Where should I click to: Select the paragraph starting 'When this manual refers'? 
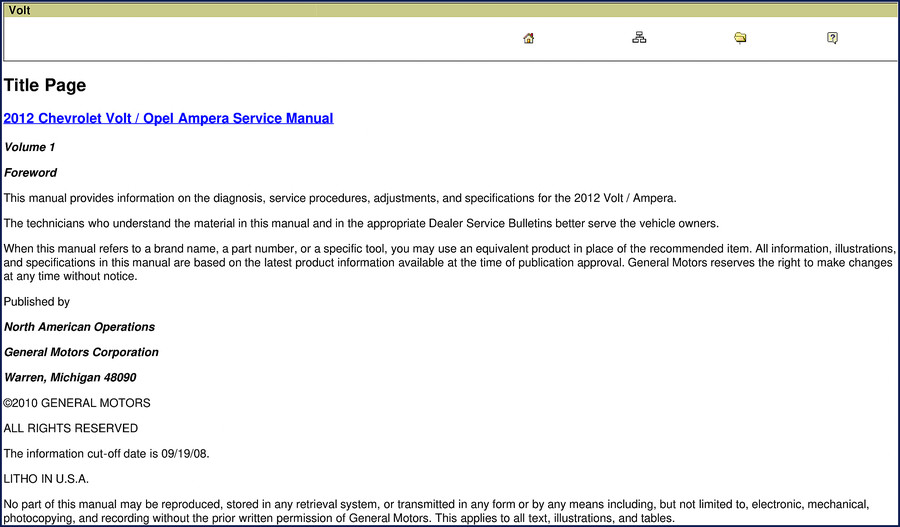coord(449,262)
